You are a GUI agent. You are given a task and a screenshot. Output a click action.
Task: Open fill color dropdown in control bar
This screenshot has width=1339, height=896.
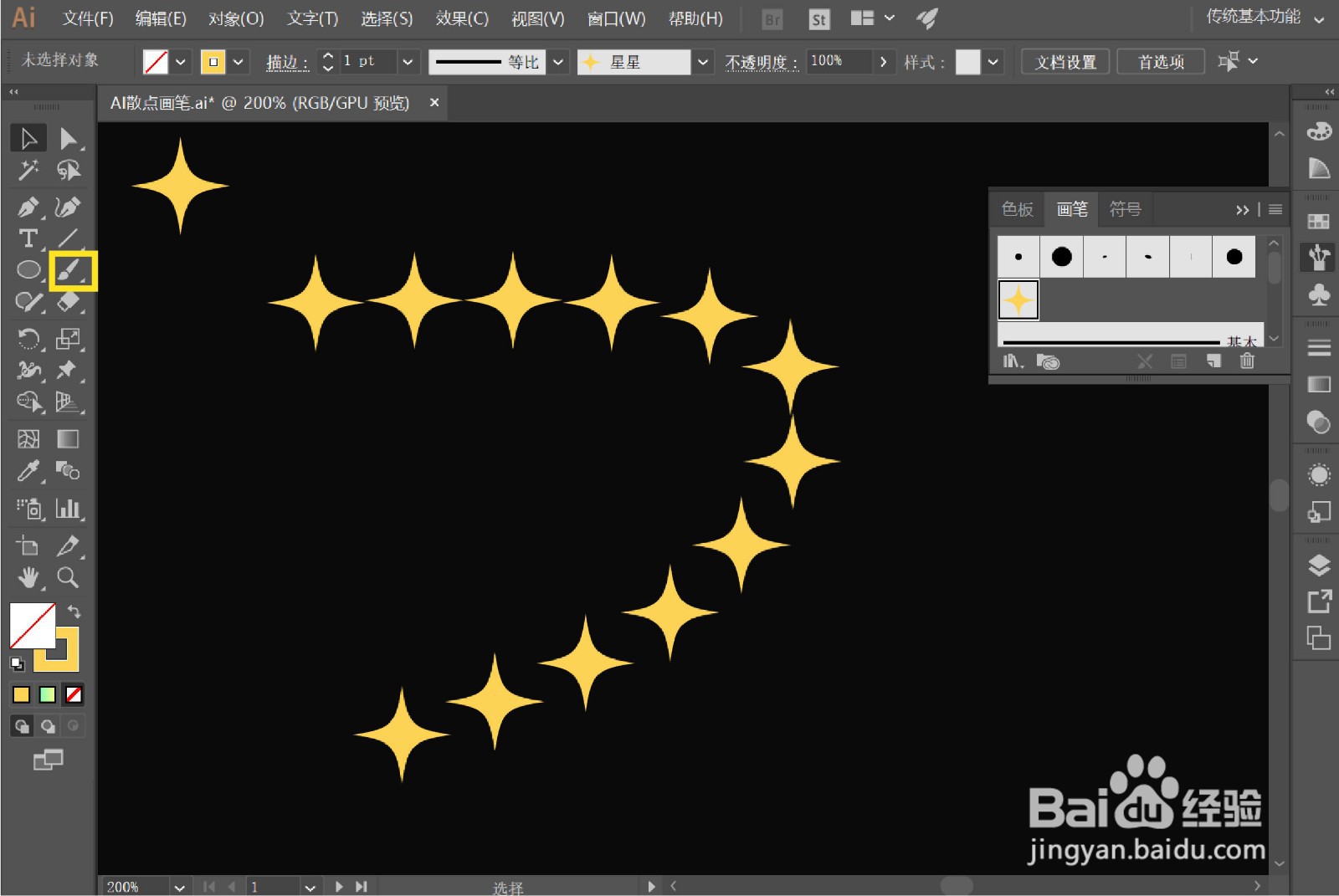(181, 62)
